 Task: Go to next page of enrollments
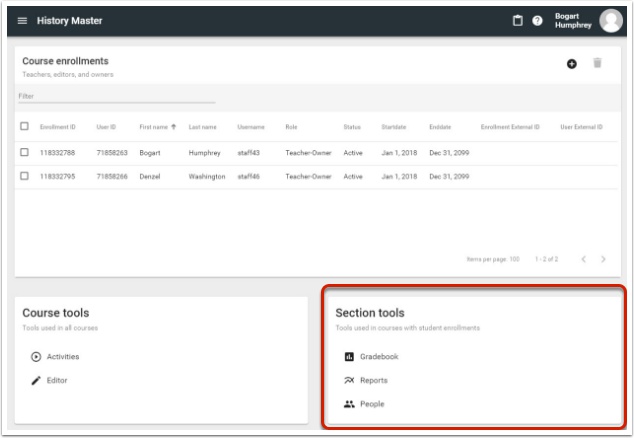pyautogui.click(x=603, y=259)
